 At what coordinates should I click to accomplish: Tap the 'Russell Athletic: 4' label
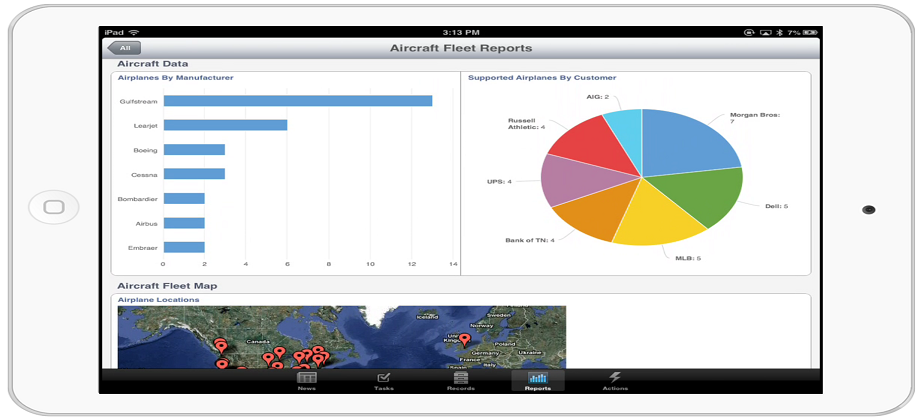tap(526, 124)
